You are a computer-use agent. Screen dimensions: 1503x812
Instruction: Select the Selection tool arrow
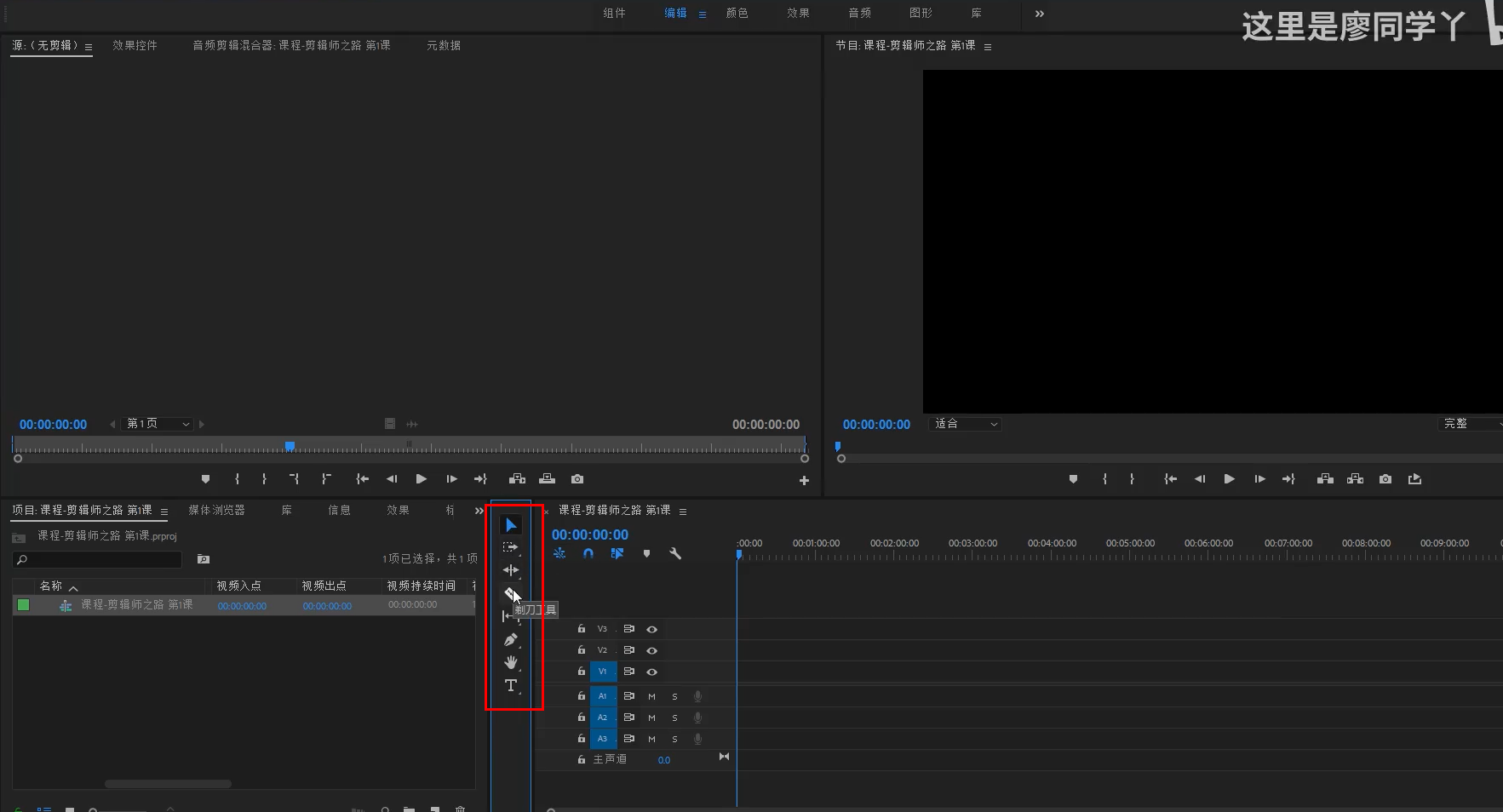(511, 525)
